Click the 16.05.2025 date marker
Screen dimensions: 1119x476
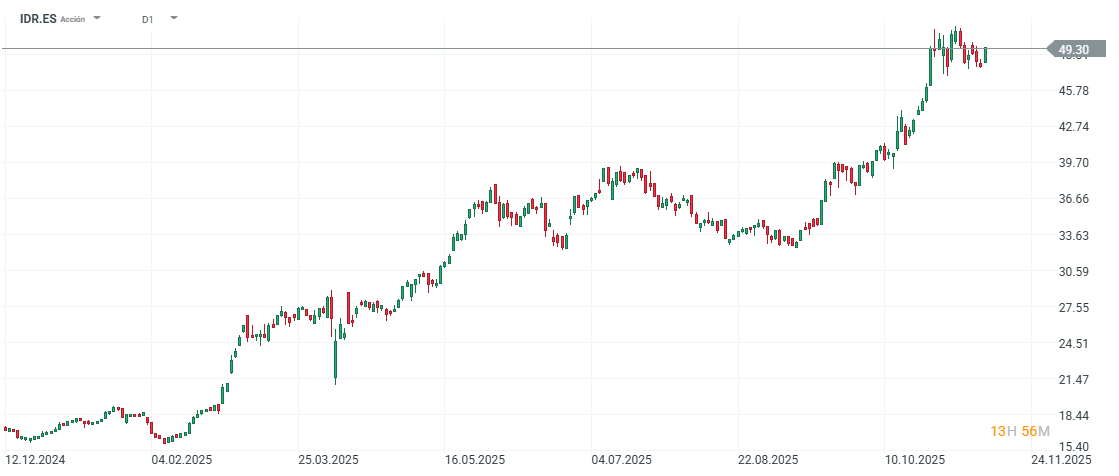coord(475,460)
